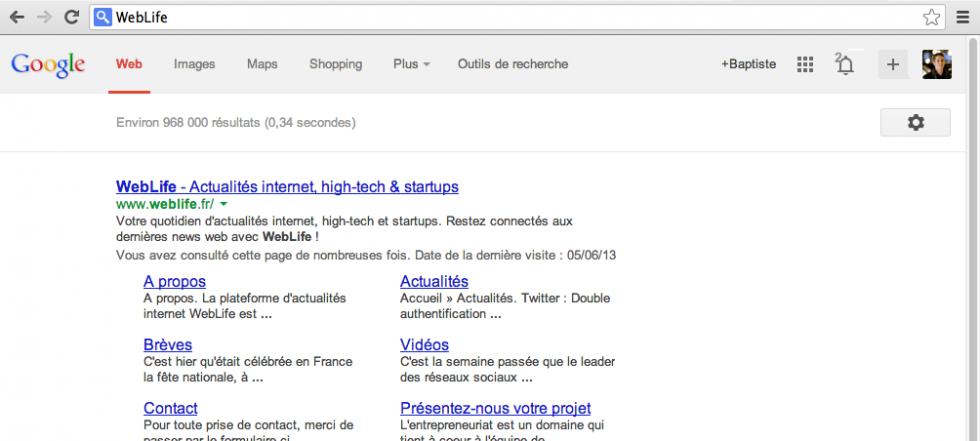Open Outils de recherche

pos(513,64)
